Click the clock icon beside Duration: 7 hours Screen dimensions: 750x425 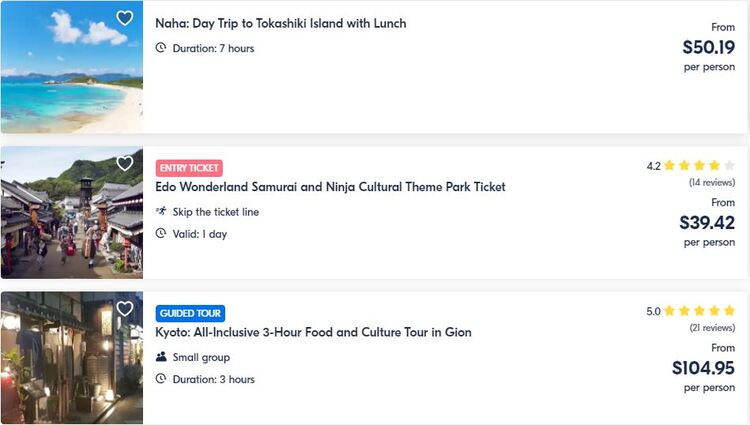161,48
